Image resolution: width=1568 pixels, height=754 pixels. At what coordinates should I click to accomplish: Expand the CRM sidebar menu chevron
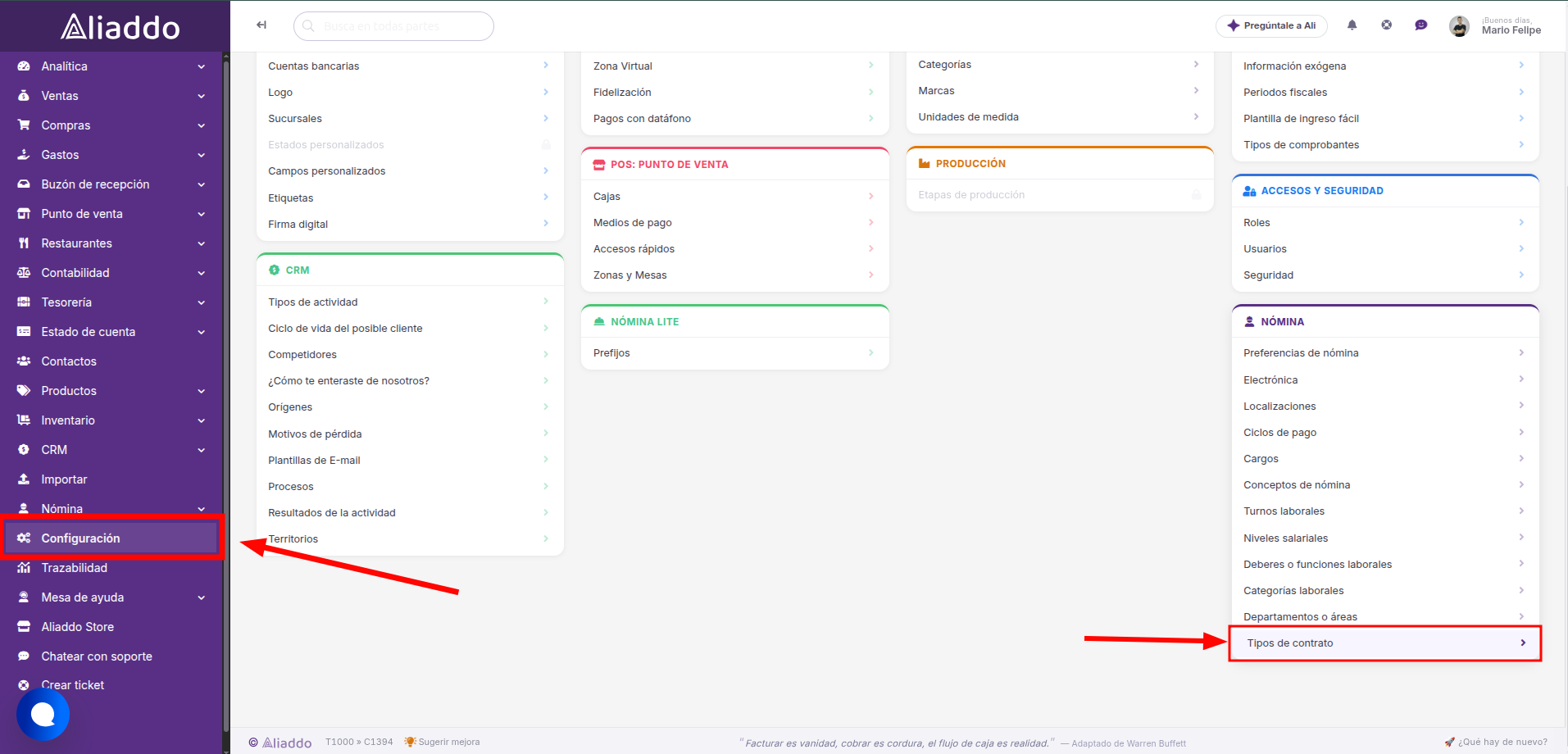point(202,450)
